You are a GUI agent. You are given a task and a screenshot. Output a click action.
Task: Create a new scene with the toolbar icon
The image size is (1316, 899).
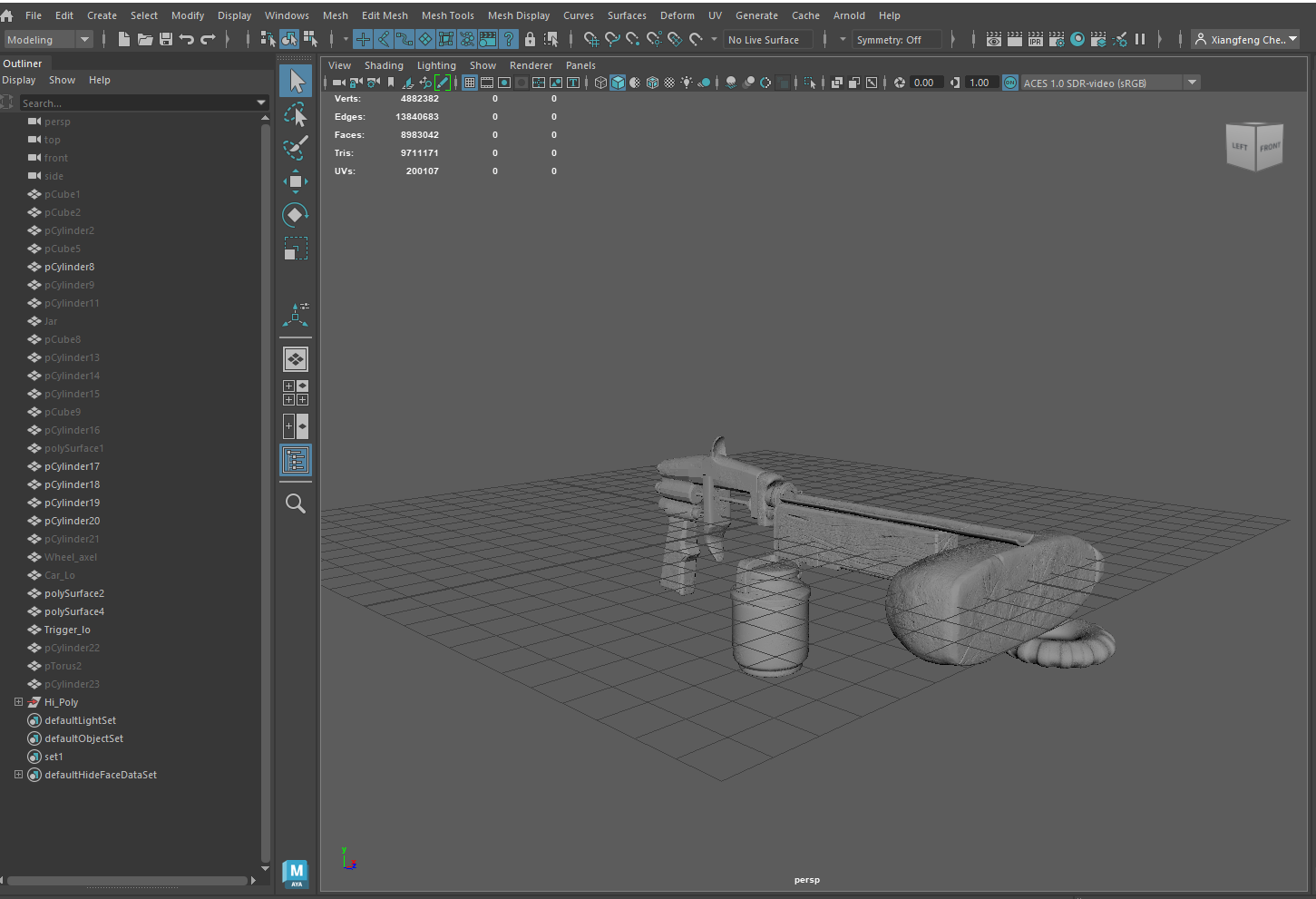(124, 39)
